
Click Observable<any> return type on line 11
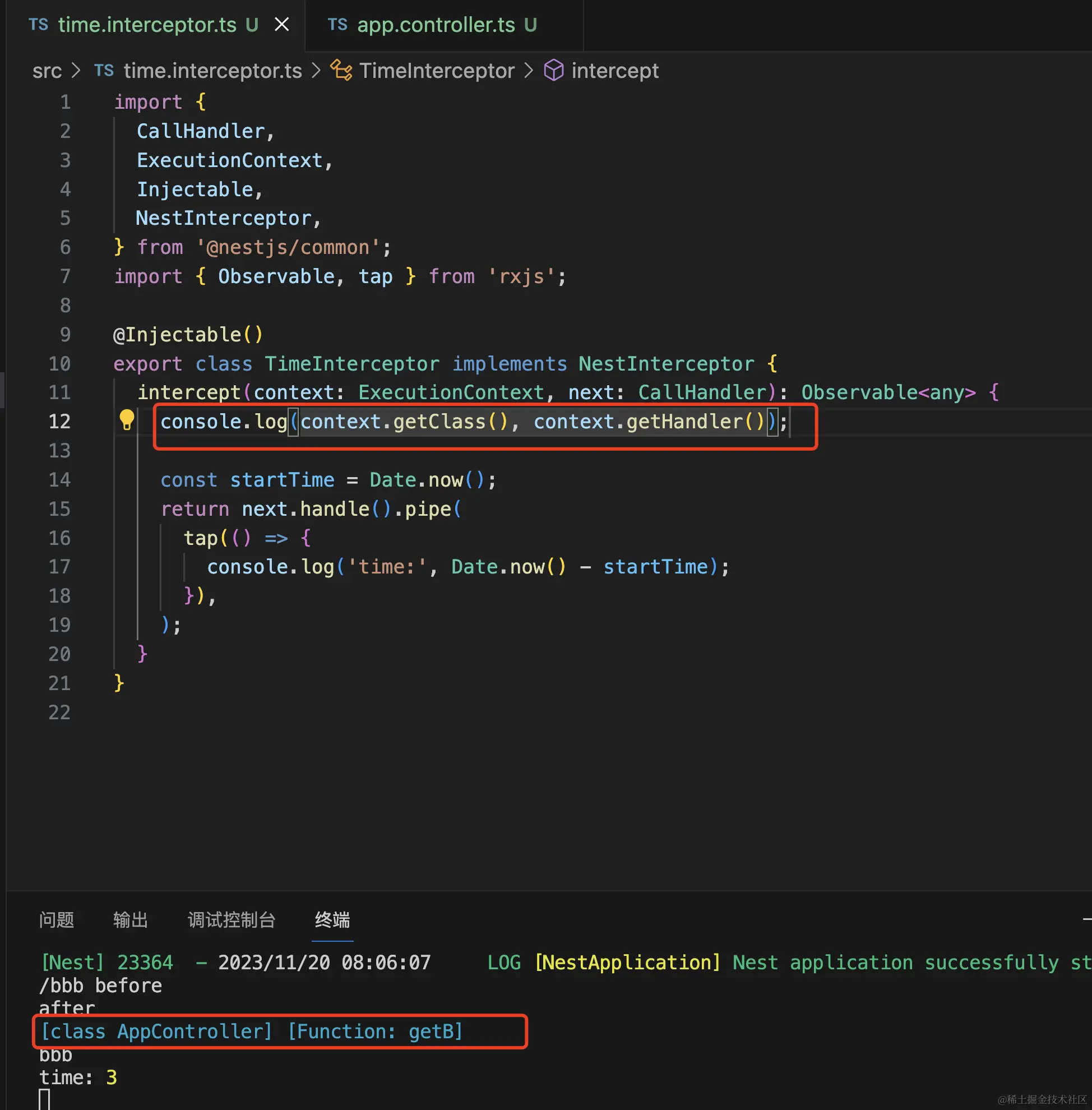coord(888,392)
